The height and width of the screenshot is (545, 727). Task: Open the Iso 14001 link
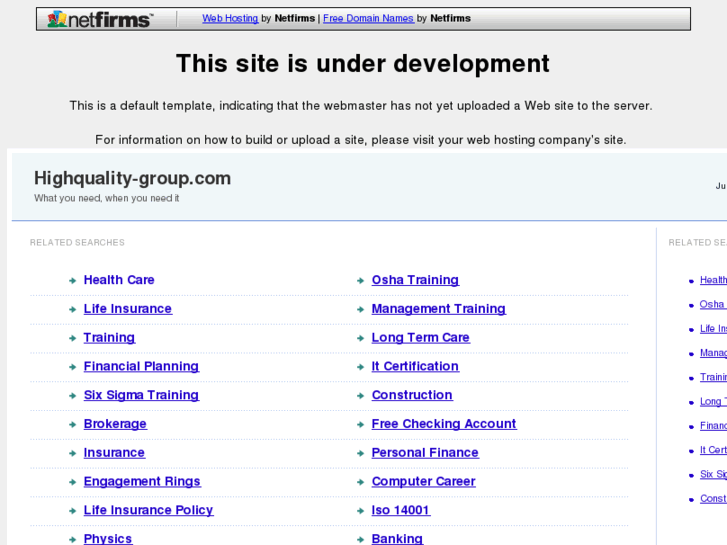point(401,510)
